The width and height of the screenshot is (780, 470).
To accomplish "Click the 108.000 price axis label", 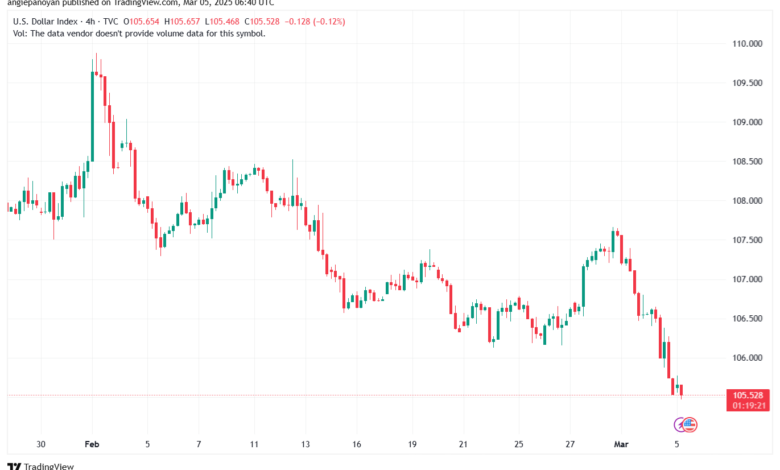I will click(x=747, y=201).
